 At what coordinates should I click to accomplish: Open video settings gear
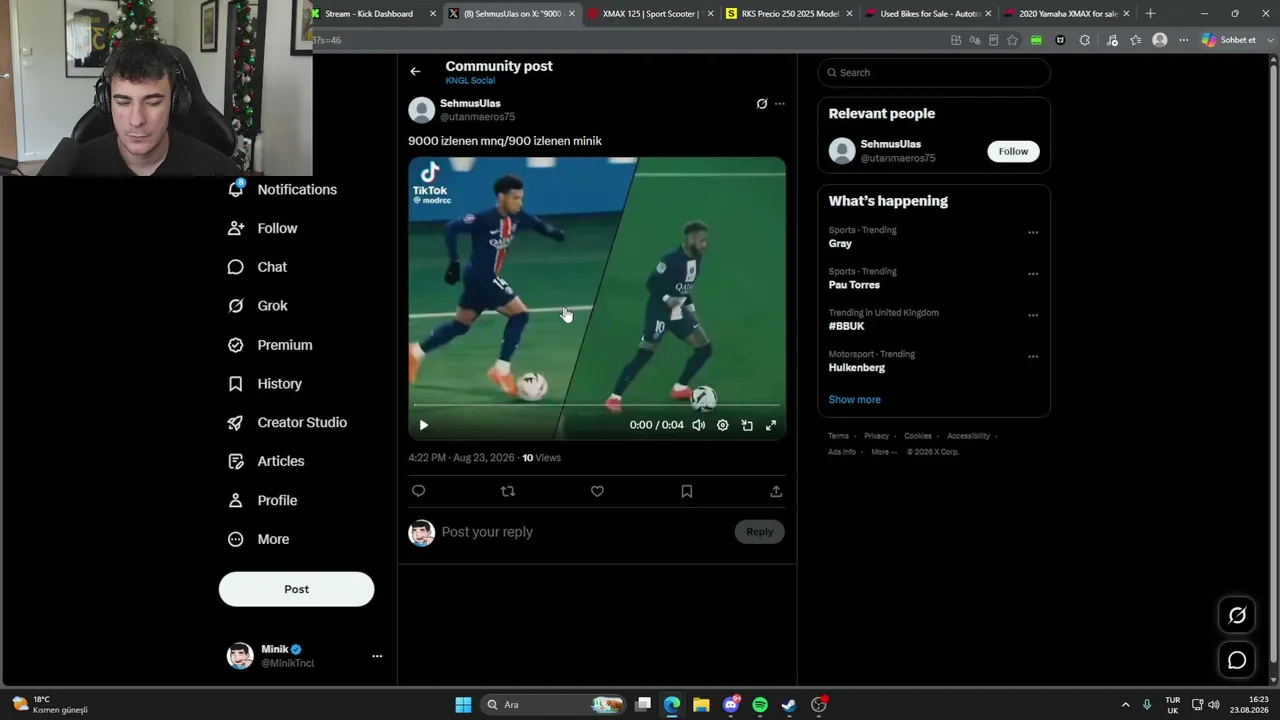click(x=723, y=425)
